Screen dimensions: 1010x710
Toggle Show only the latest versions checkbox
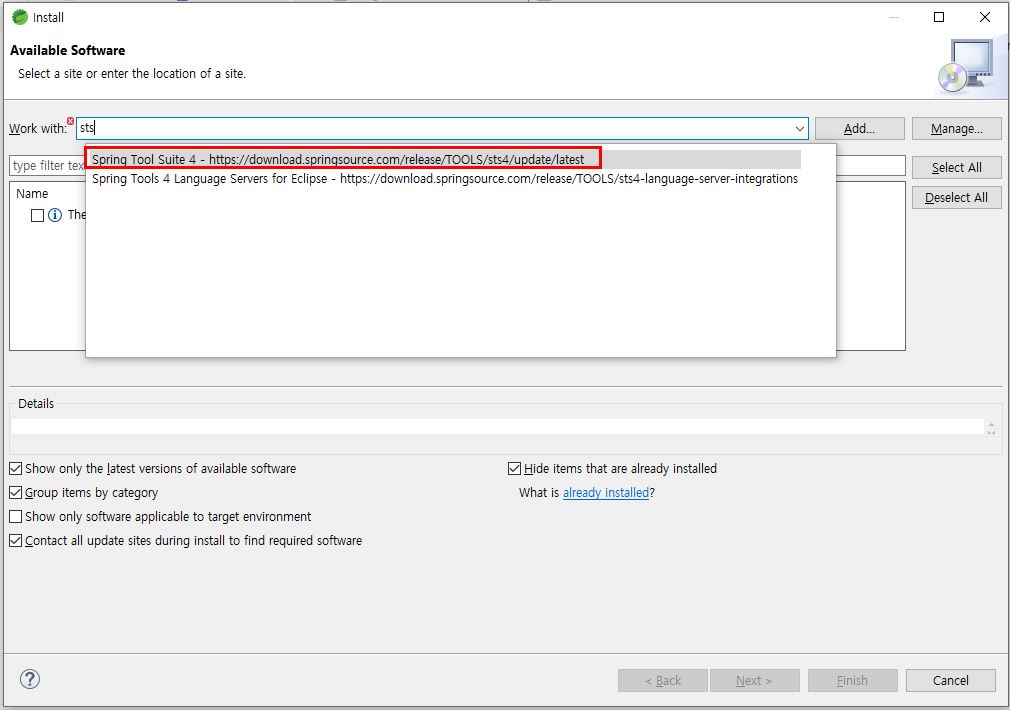(x=15, y=468)
